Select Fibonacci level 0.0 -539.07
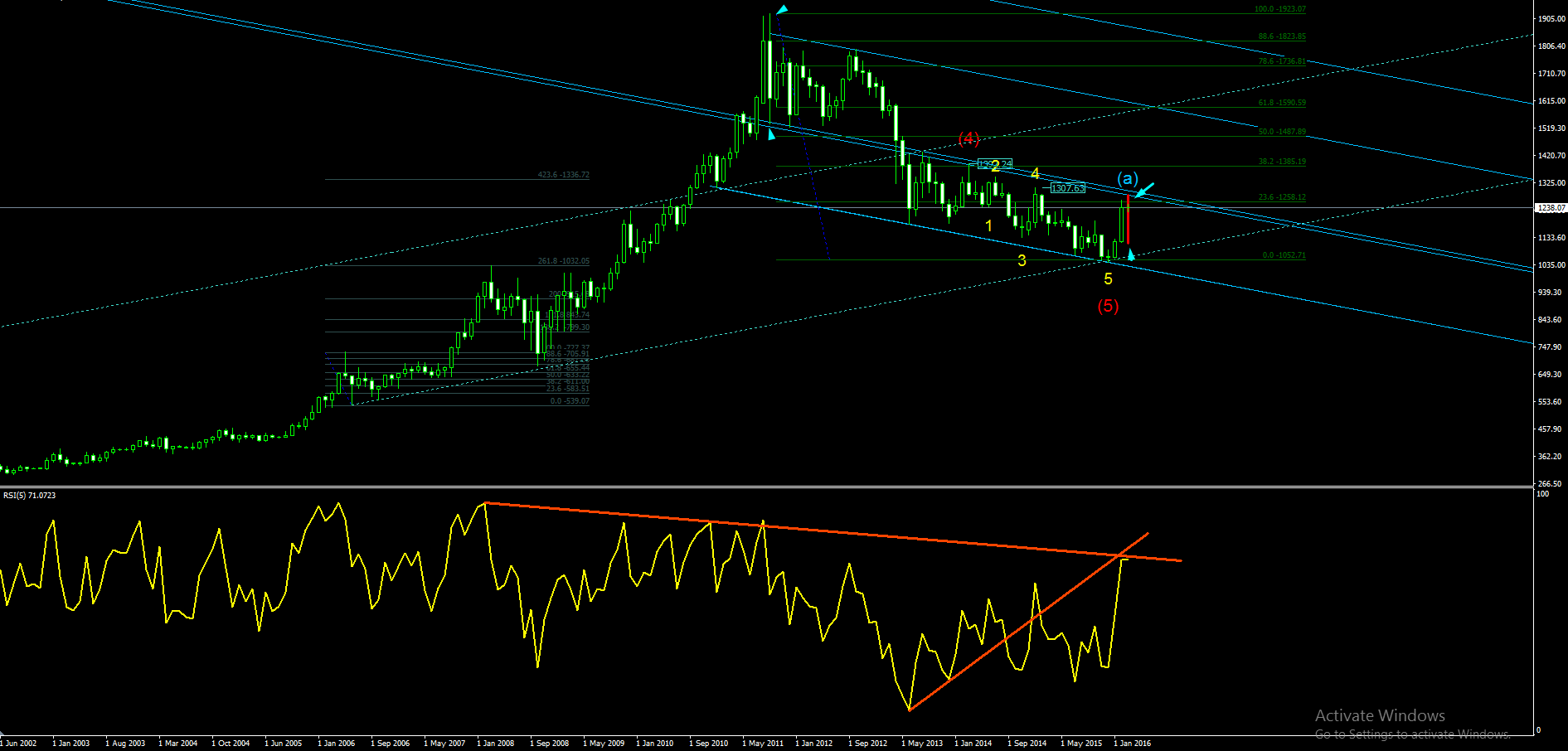The image size is (1568, 751). 570,401
